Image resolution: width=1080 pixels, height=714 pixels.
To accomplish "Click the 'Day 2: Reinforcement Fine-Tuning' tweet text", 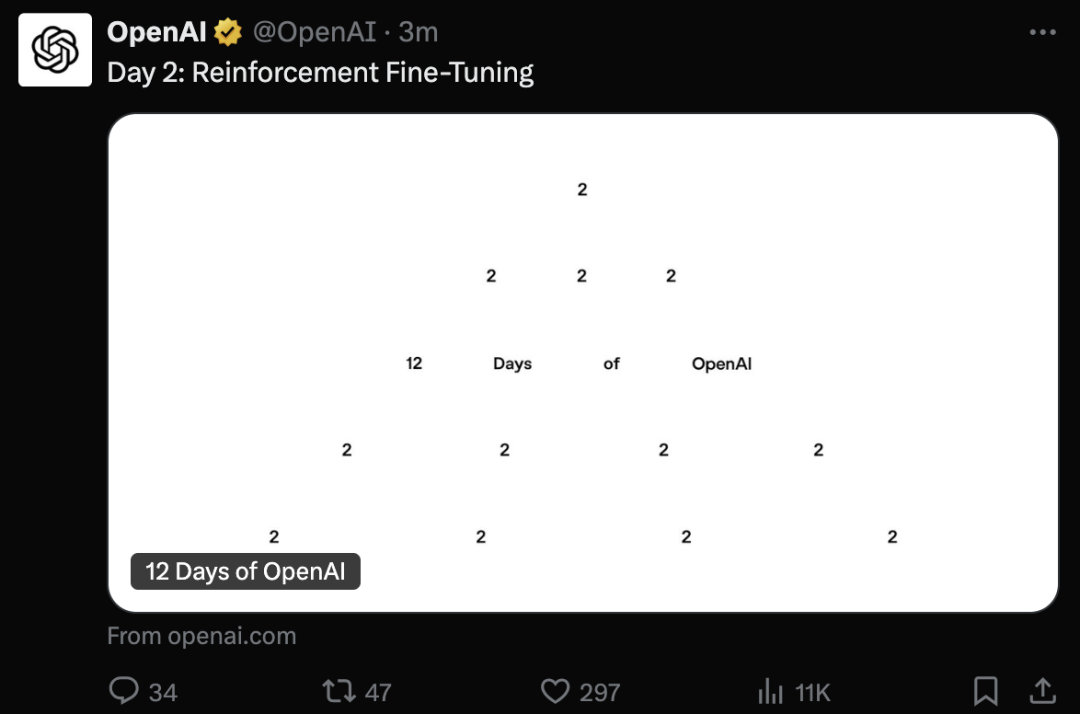I will click(320, 73).
